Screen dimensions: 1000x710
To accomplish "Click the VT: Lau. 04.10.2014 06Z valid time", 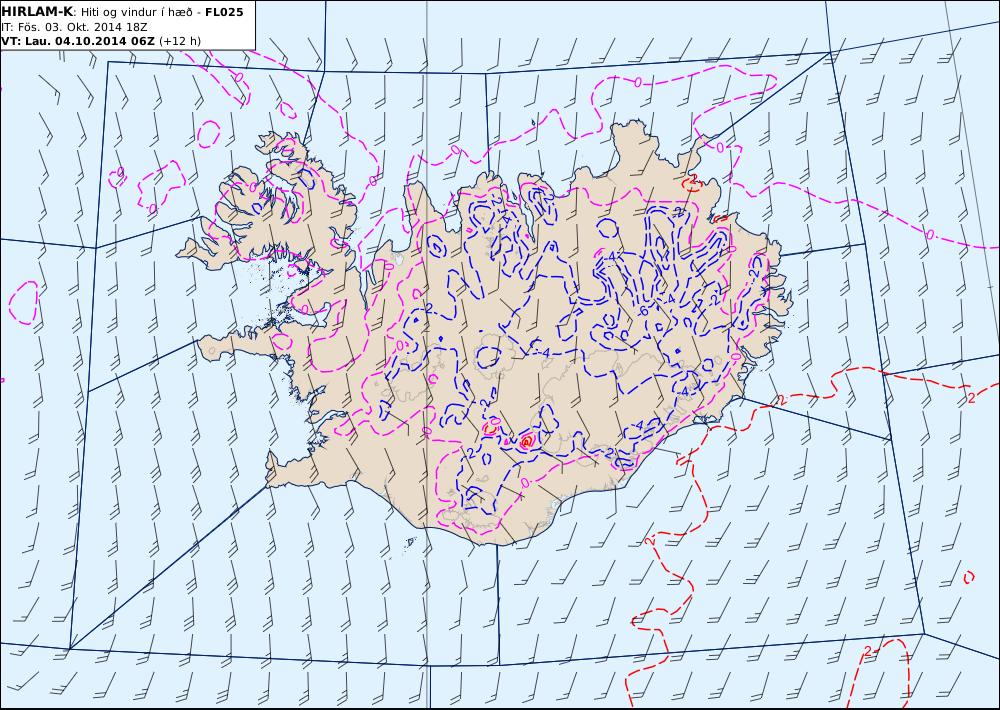I will 78,41.
